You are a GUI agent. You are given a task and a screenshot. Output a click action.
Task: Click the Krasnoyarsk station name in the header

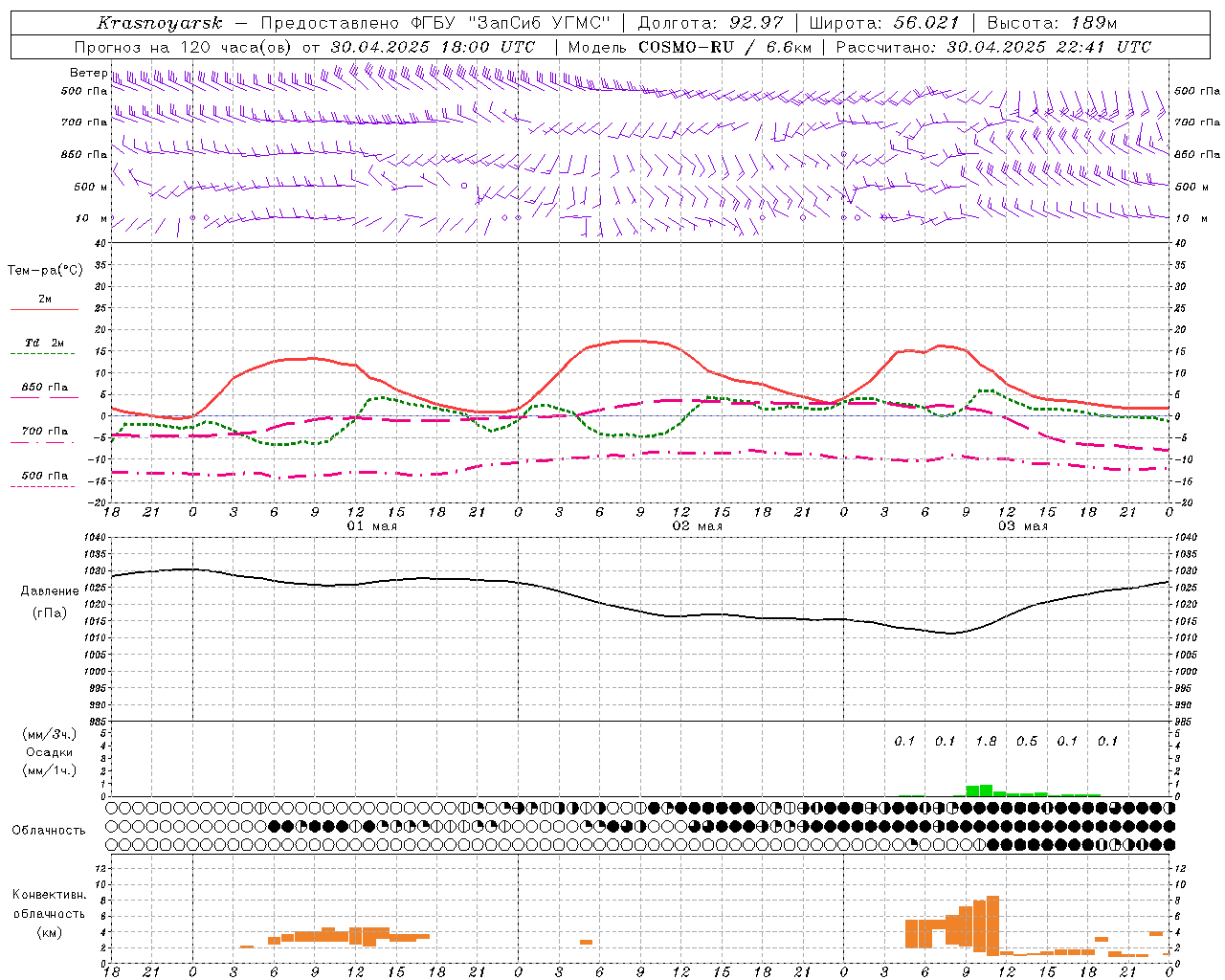(x=160, y=23)
